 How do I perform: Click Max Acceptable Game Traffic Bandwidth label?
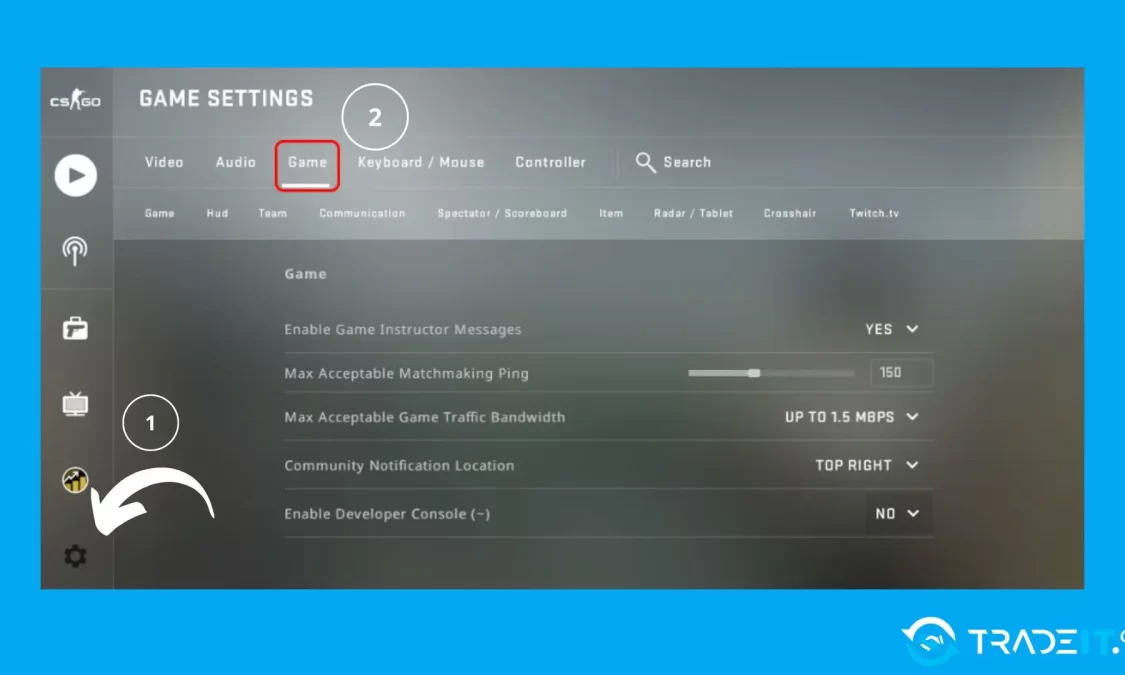[x=425, y=417]
